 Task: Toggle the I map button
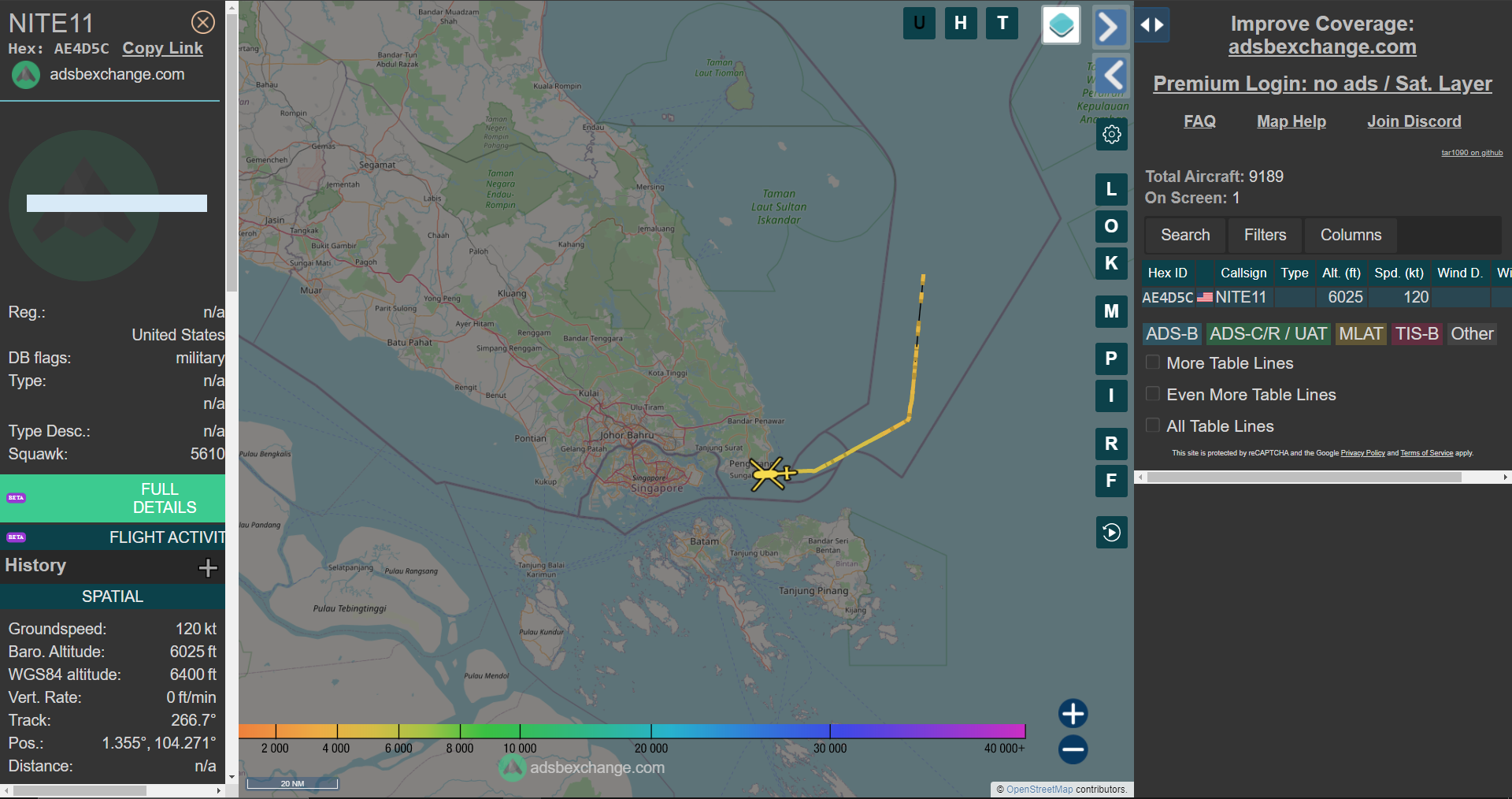point(1111,396)
